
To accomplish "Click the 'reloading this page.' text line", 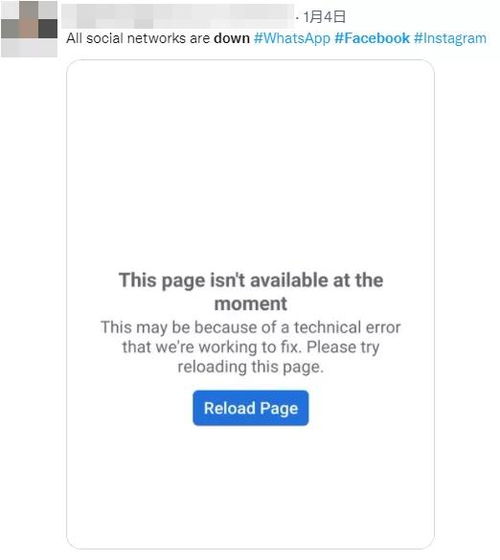I will [x=251, y=367].
